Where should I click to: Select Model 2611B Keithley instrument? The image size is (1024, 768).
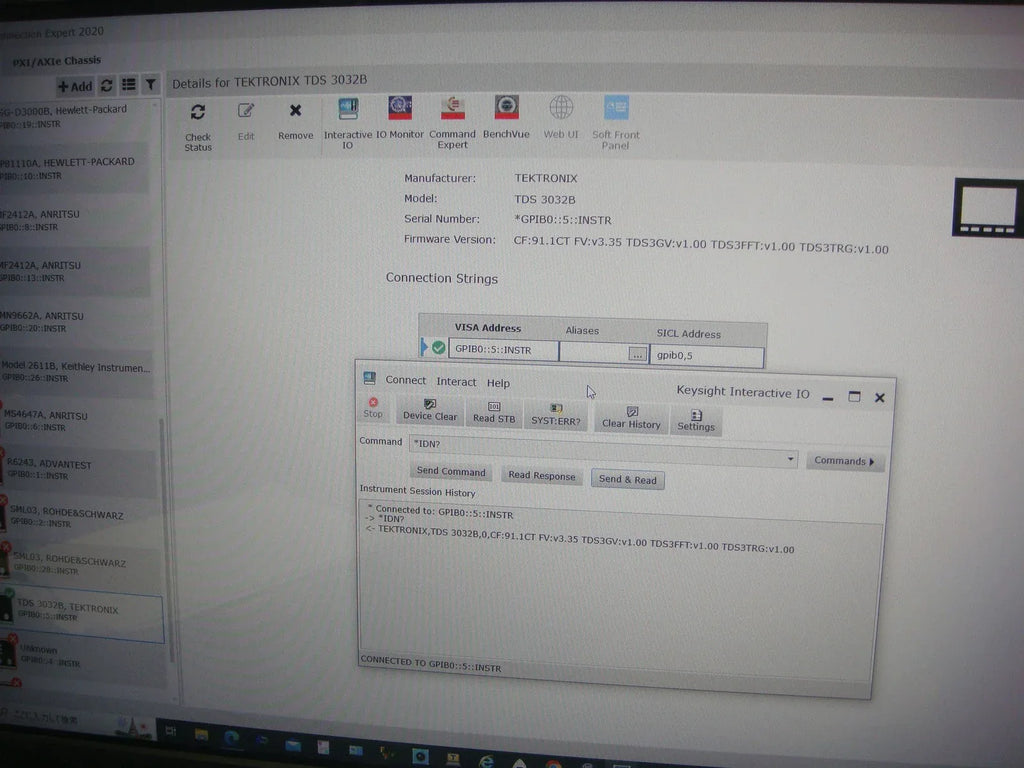pyautogui.click(x=76, y=372)
